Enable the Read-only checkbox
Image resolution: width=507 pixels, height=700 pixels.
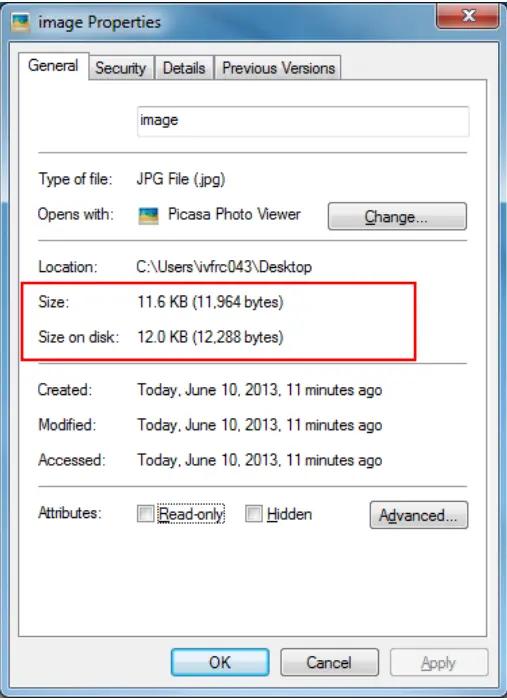point(145,513)
